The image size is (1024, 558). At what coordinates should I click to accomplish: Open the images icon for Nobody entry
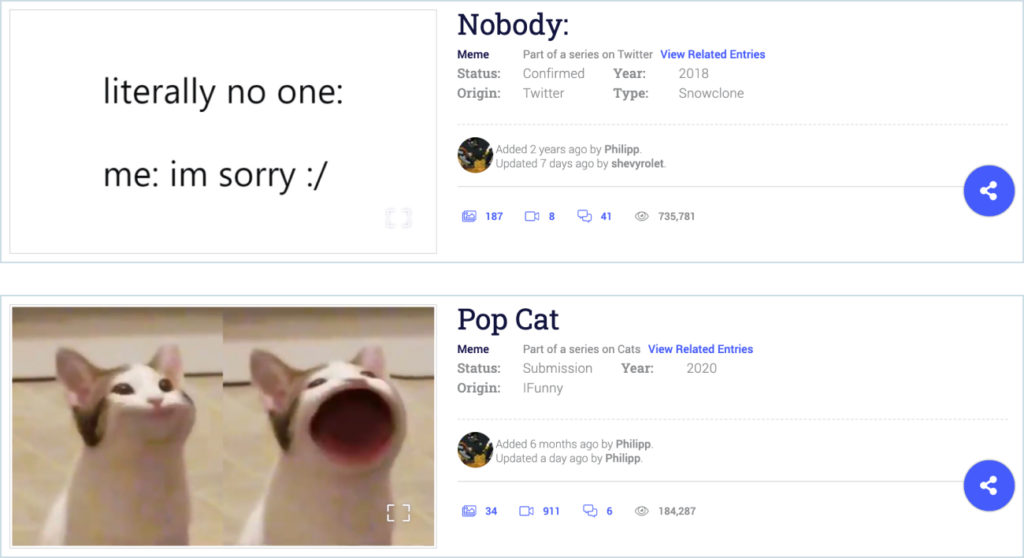click(469, 216)
